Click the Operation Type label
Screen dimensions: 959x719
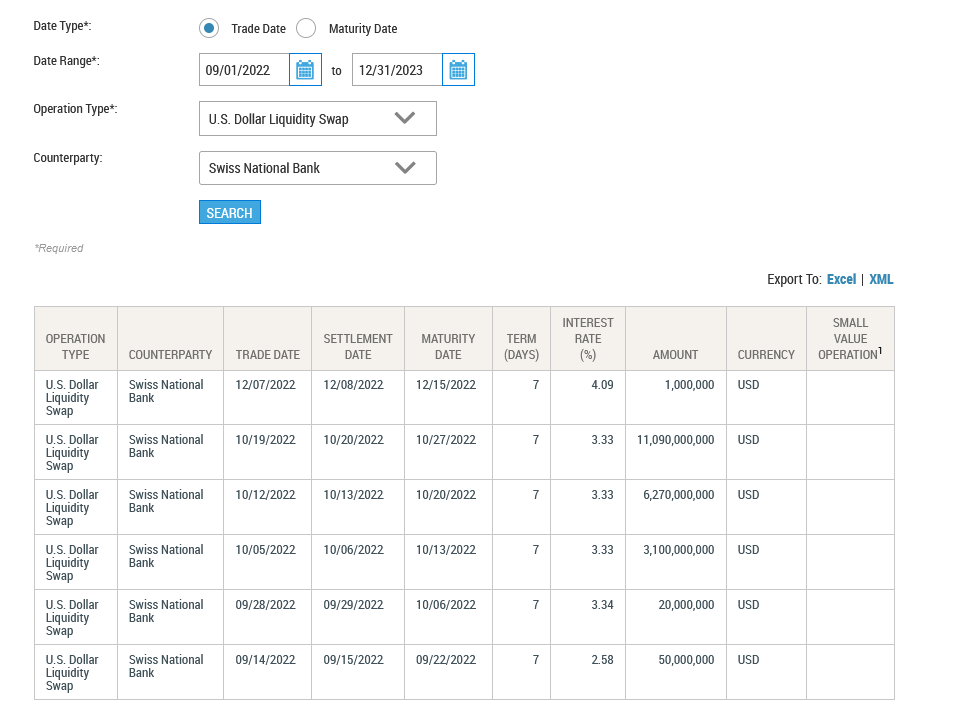(x=75, y=109)
